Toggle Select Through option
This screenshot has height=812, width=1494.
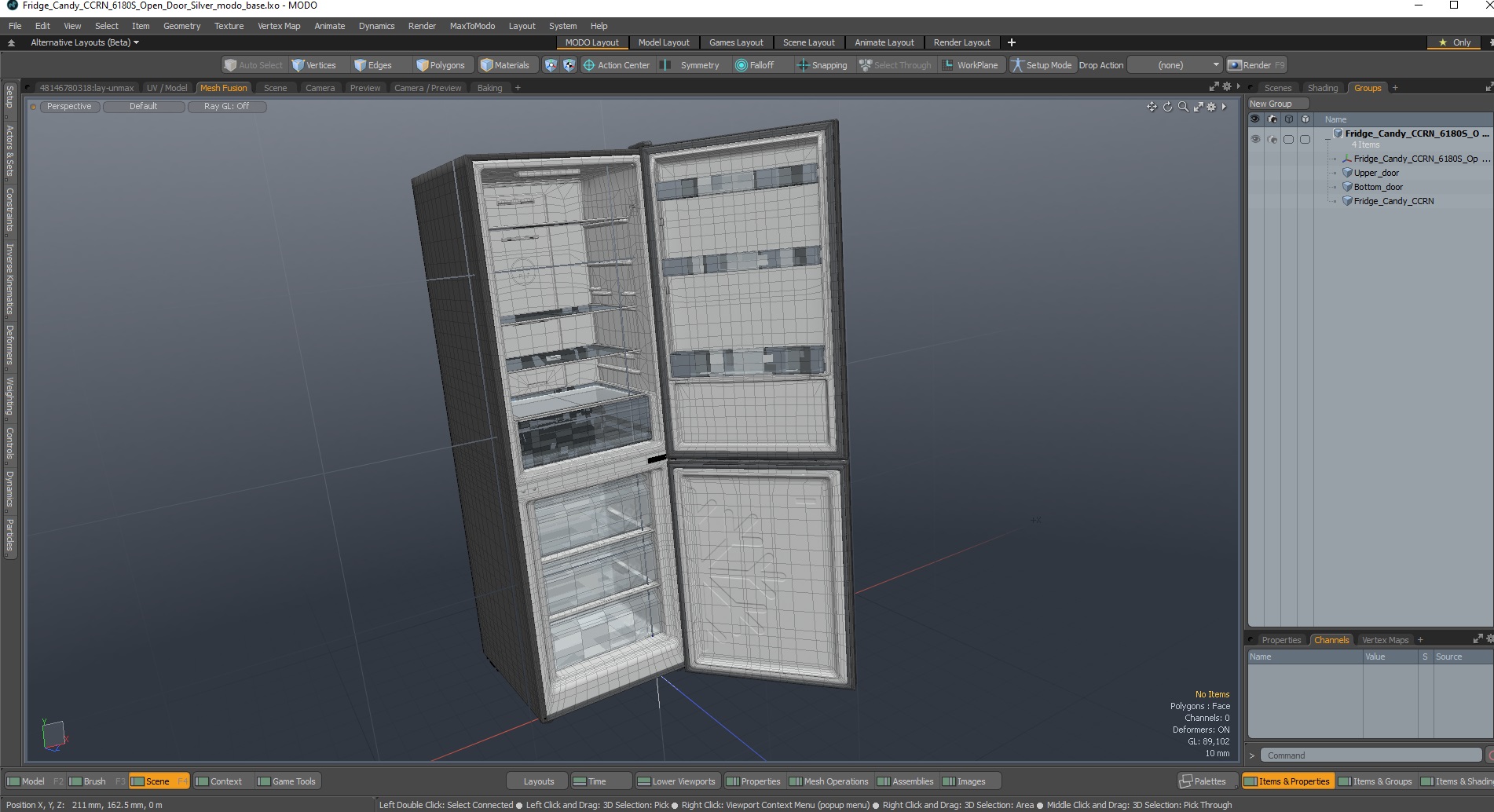[895, 65]
